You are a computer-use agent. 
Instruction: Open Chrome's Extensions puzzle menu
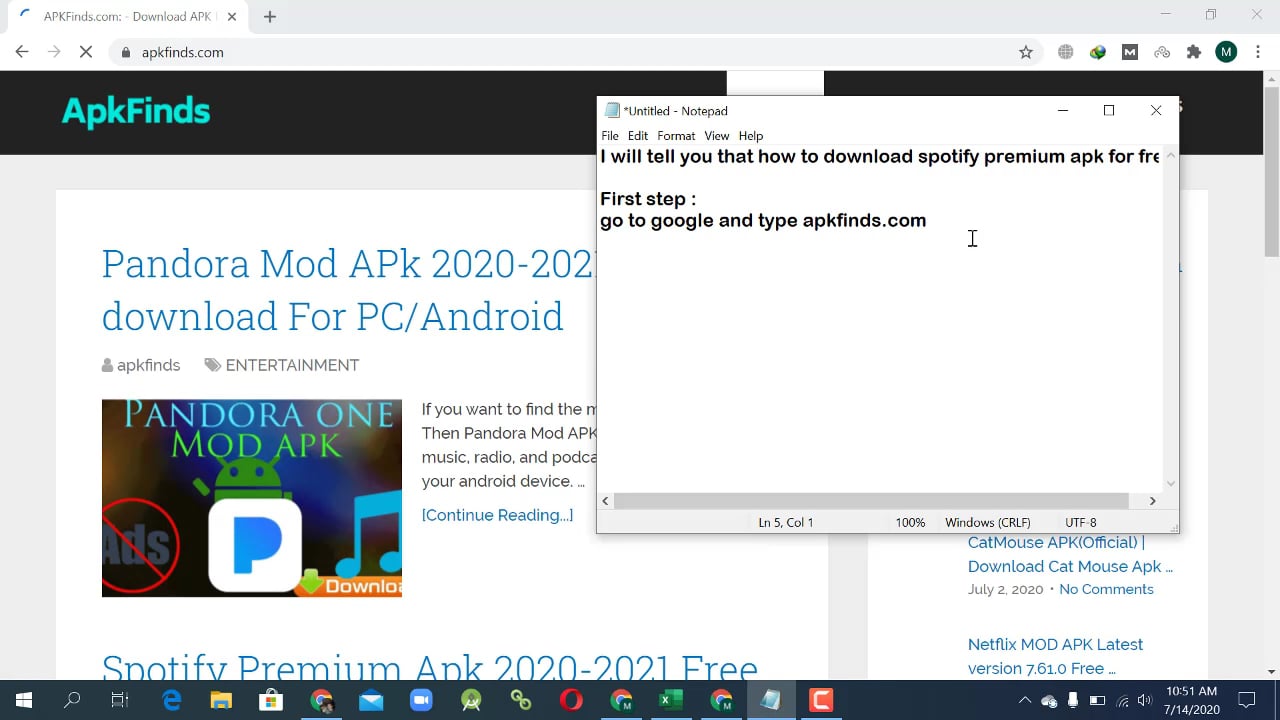1194,52
